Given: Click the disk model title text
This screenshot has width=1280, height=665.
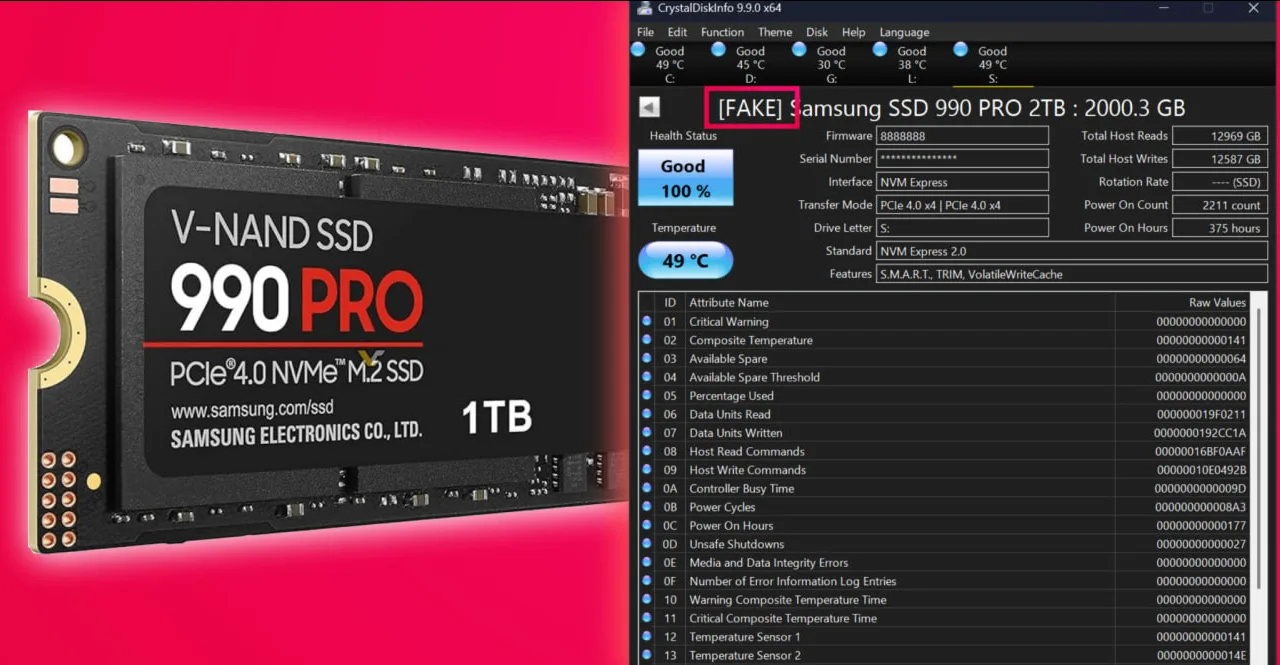Looking at the screenshot, I should 951,108.
